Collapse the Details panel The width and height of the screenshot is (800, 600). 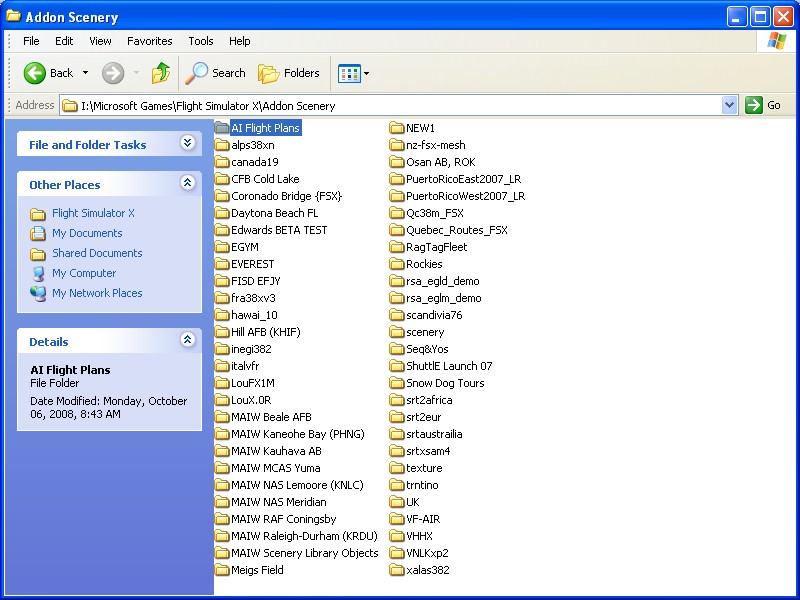click(187, 341)
